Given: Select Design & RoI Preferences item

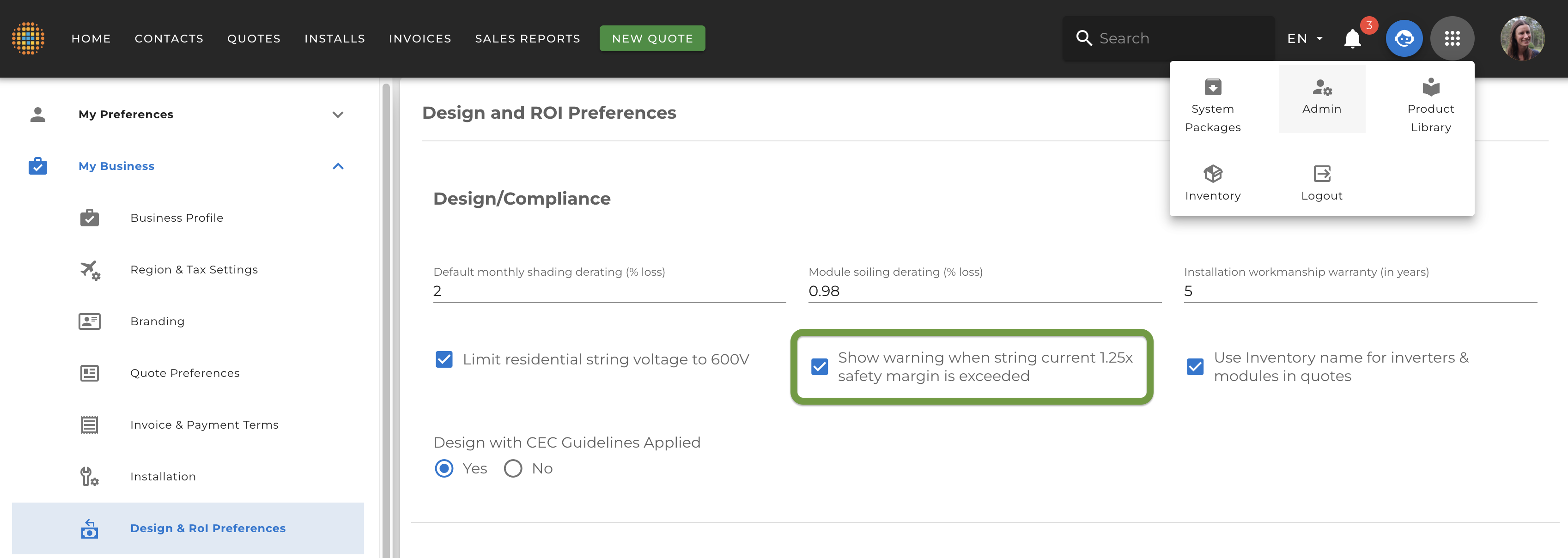Looking at the screenshot, I should [188, 528].
